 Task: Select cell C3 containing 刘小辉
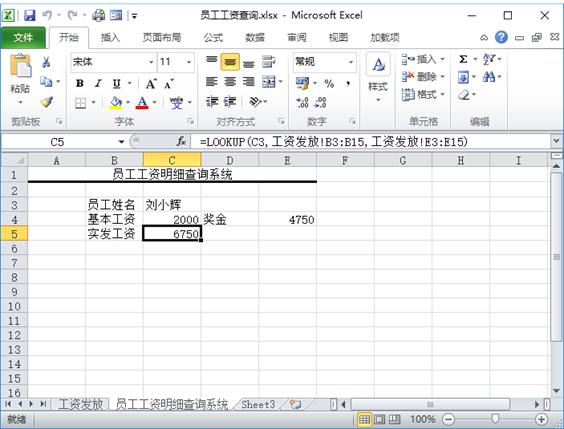(x=172, y=205)
